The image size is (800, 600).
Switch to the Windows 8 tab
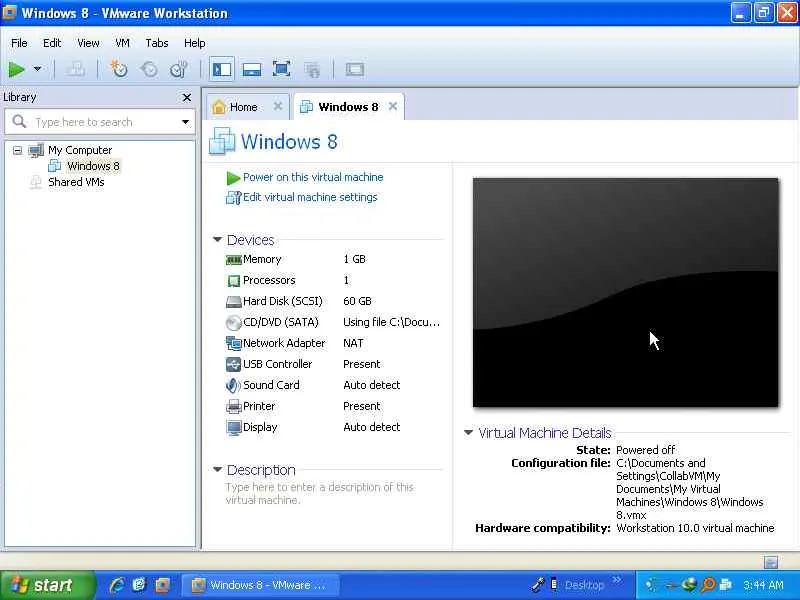coord(347,107)
